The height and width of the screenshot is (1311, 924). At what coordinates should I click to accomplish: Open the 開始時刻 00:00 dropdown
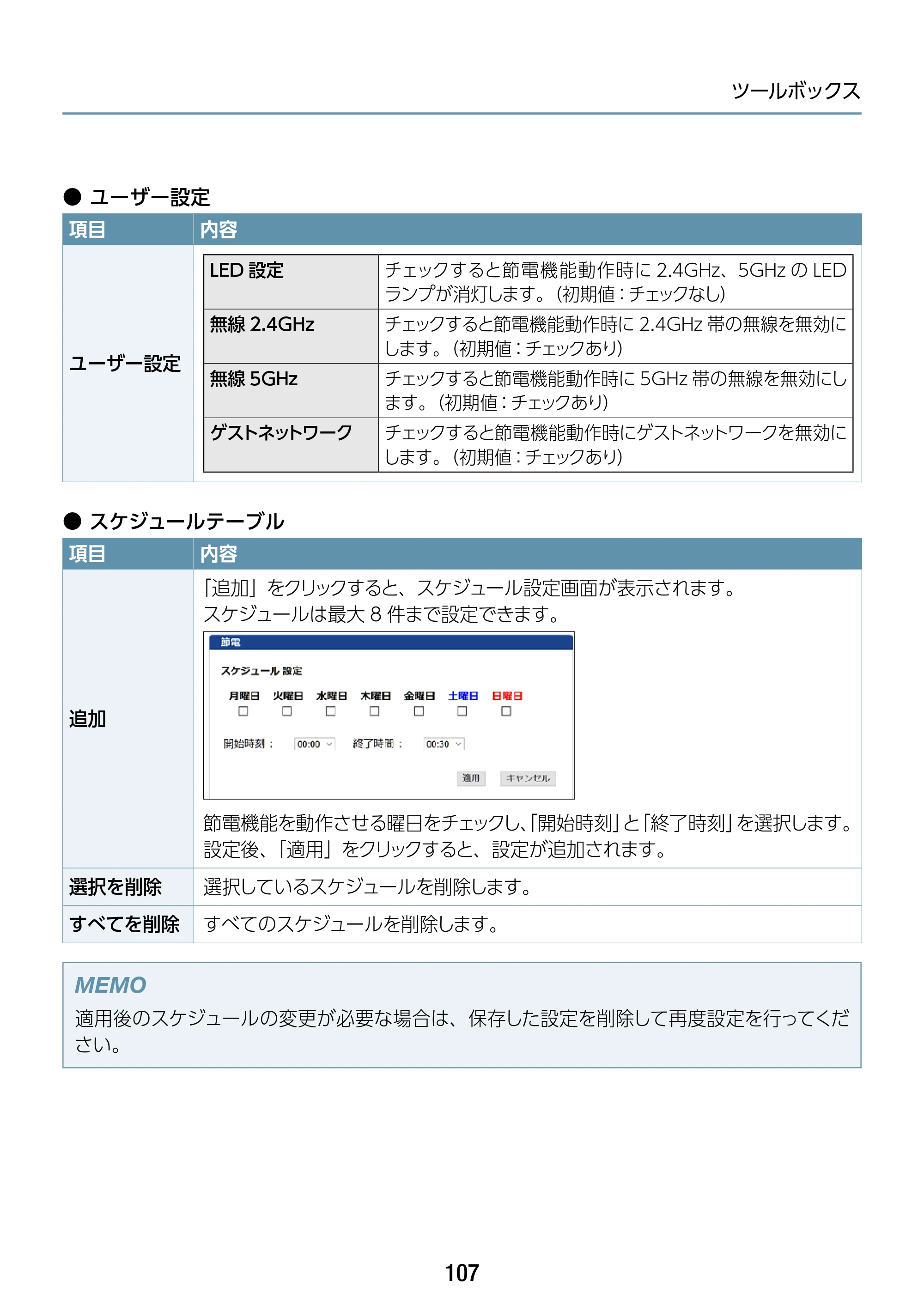coord(315,744)
